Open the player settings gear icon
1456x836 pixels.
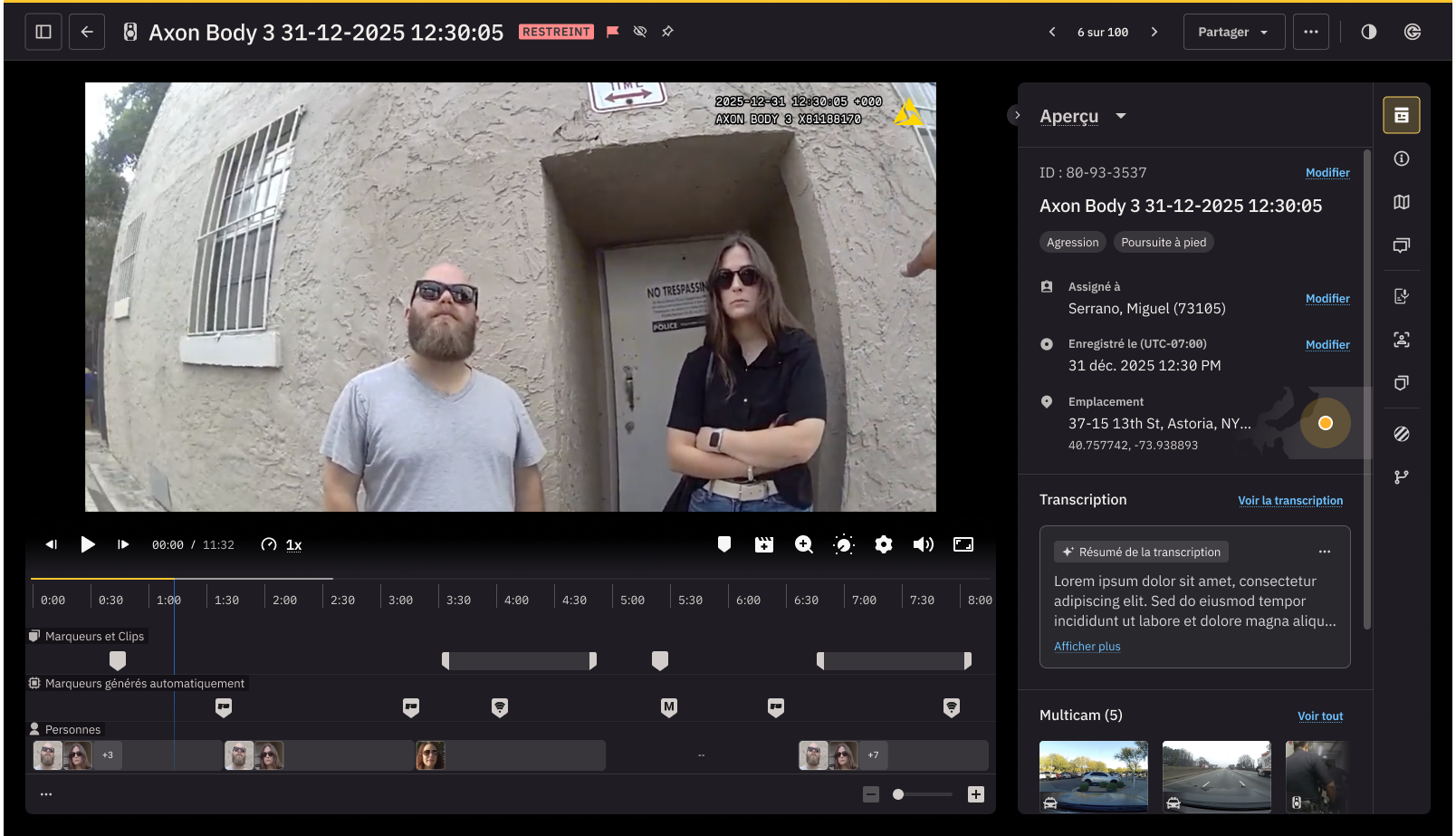pyautogui.click(x=883, y=544)
